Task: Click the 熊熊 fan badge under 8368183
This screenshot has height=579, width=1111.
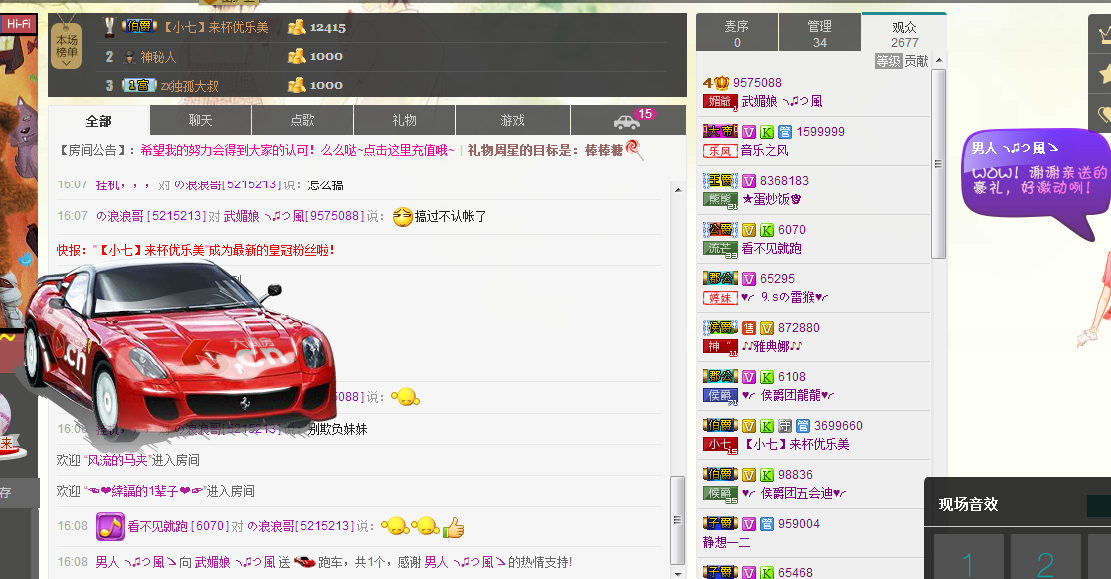Action: [720, 200]
